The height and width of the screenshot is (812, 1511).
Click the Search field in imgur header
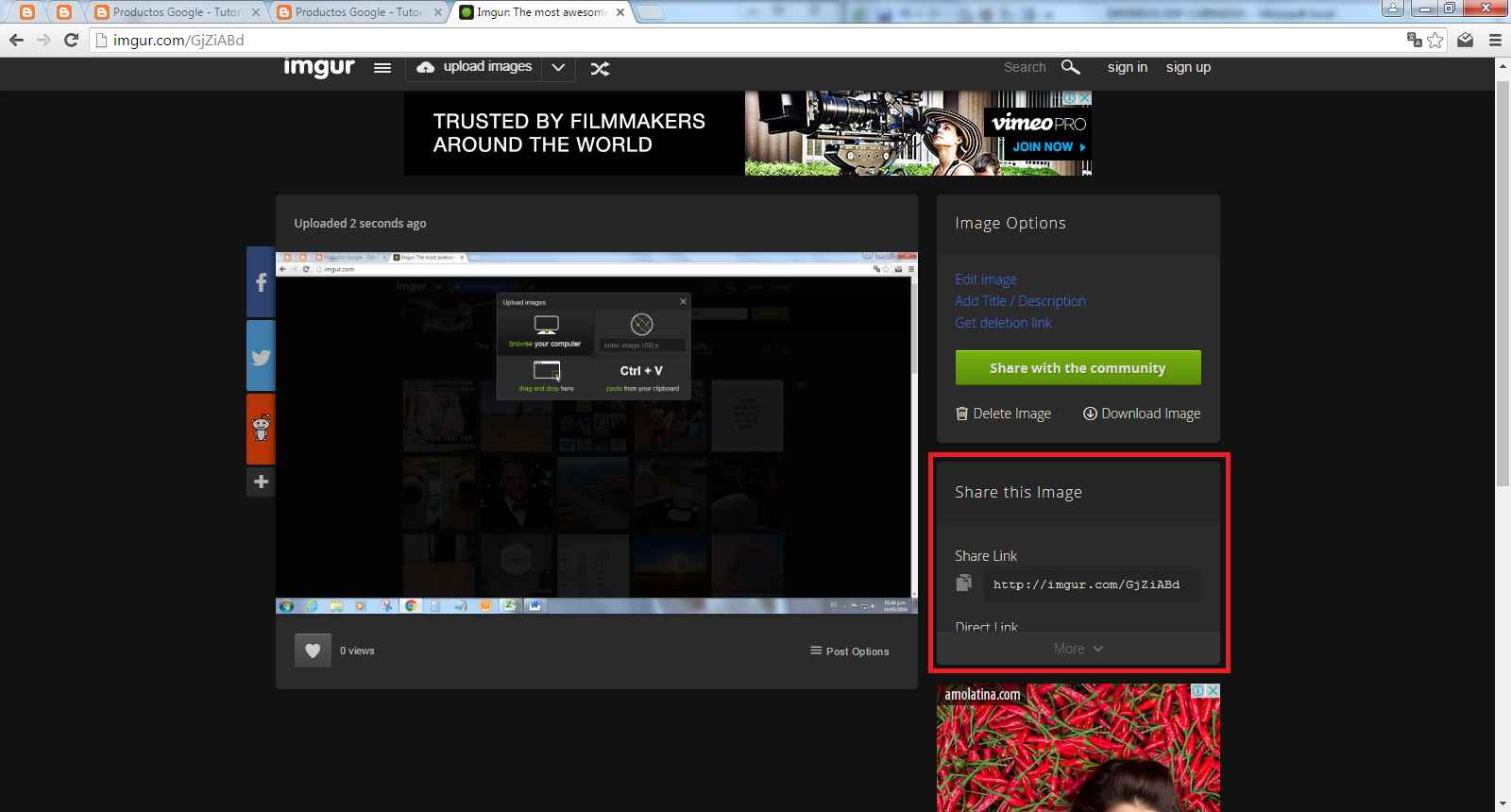pos(1025,67)
